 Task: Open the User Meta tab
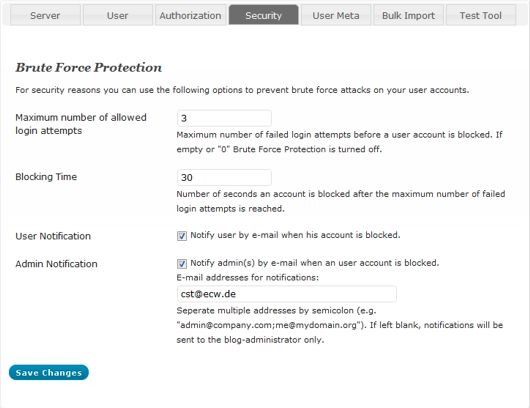pos(336,15)
